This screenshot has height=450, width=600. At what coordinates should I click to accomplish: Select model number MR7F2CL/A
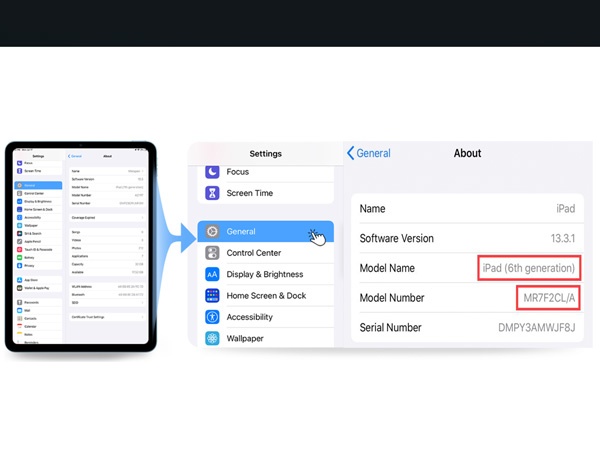click(549, 298)
